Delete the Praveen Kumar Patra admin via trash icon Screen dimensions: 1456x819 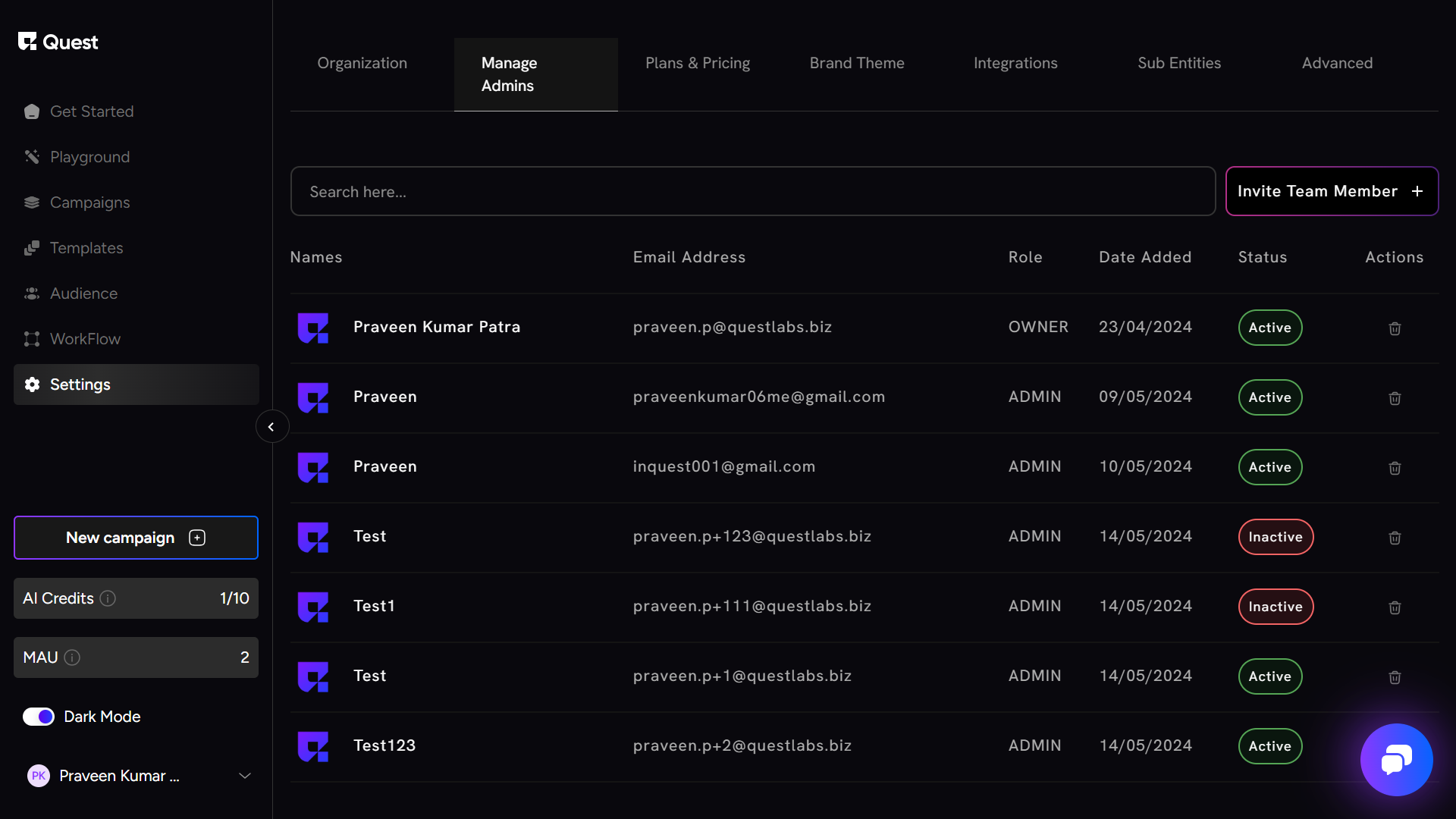click(x=1394, y=328)
